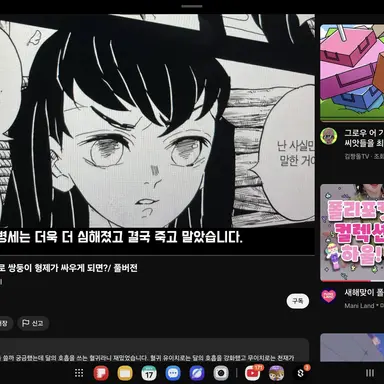Open the YouTube app in taskbar

(x=253, y=373)
